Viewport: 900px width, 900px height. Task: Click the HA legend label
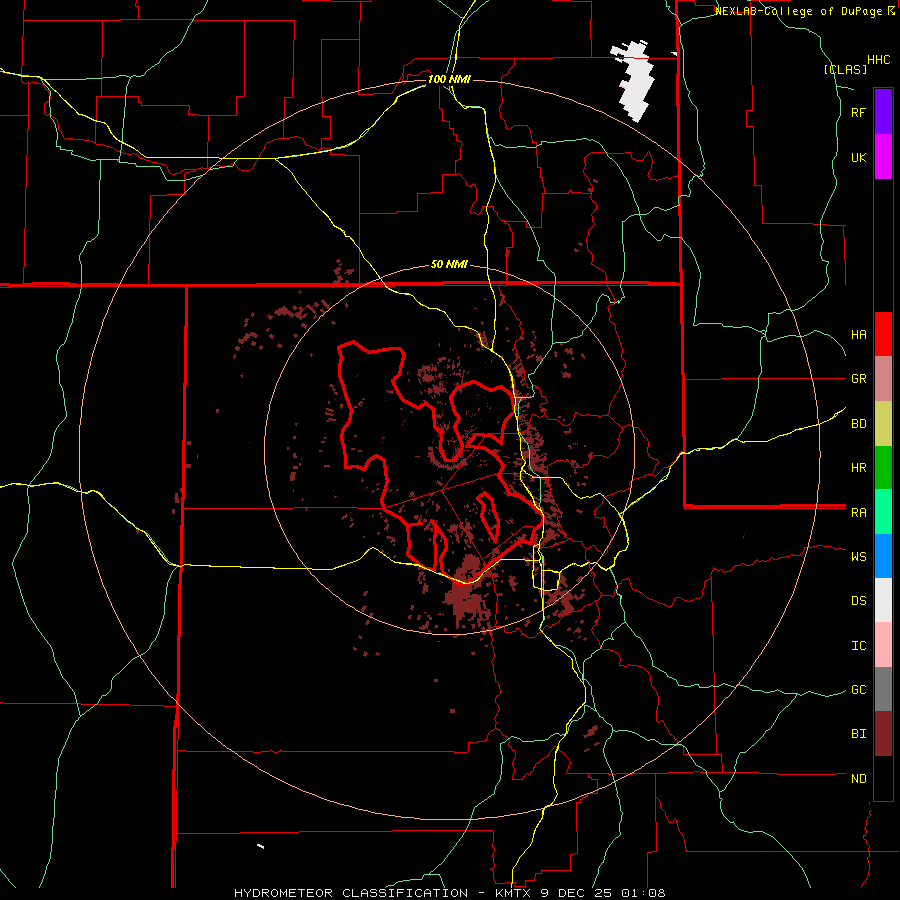pyautogui.click(x=858, y=334)
